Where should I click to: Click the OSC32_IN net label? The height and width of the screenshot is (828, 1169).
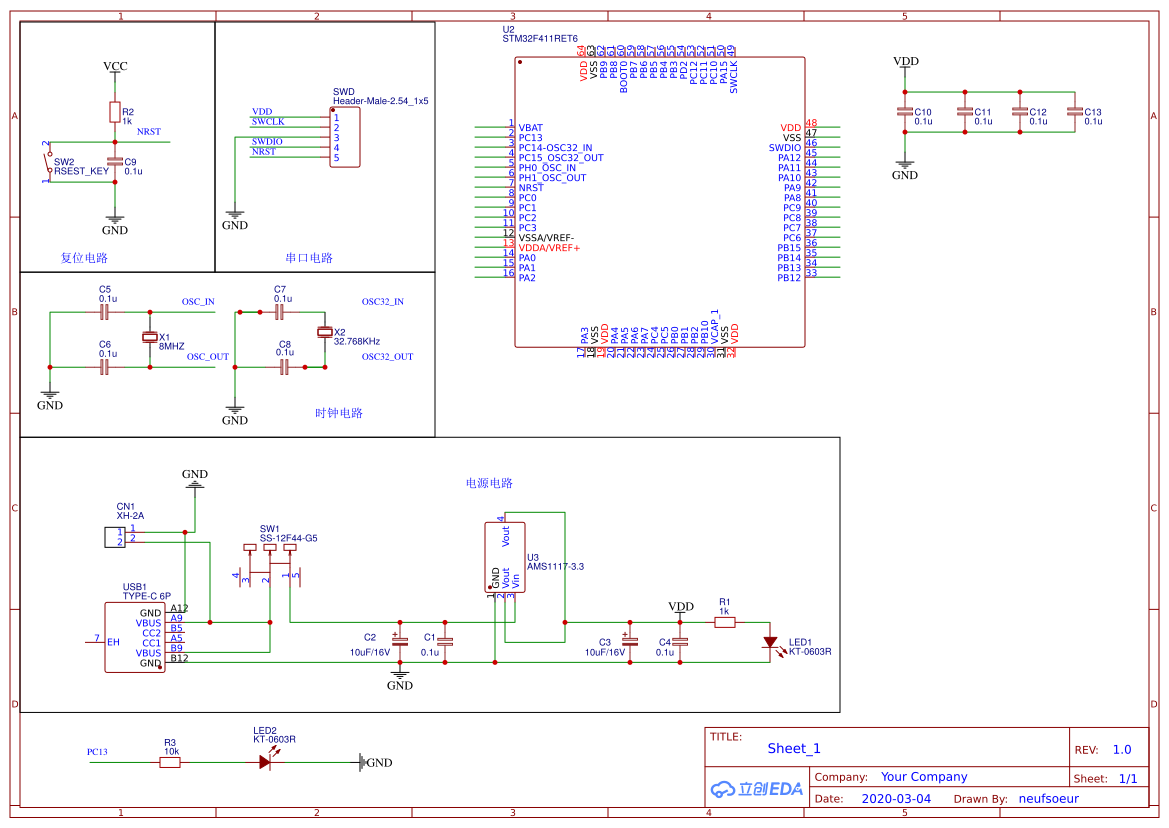[x=383, y=302]
